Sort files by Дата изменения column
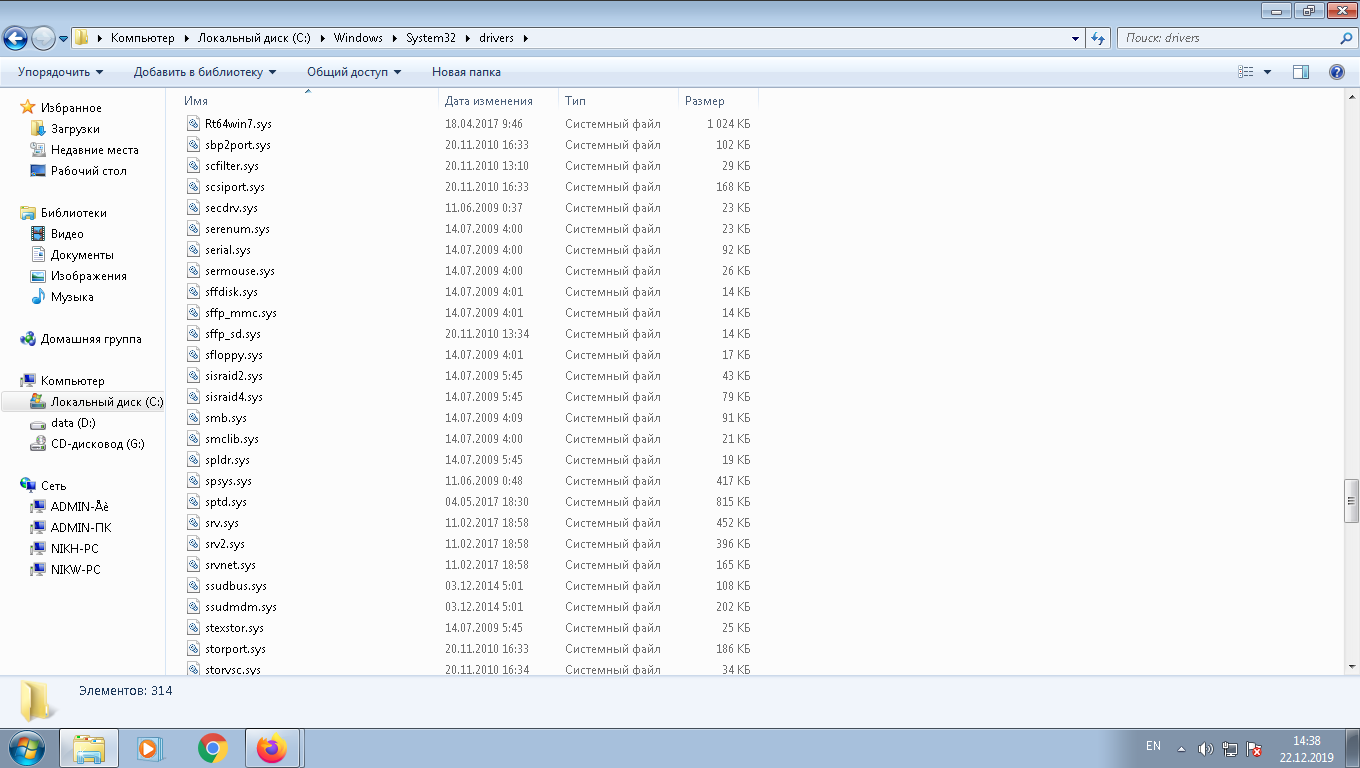 click(489, 101)
